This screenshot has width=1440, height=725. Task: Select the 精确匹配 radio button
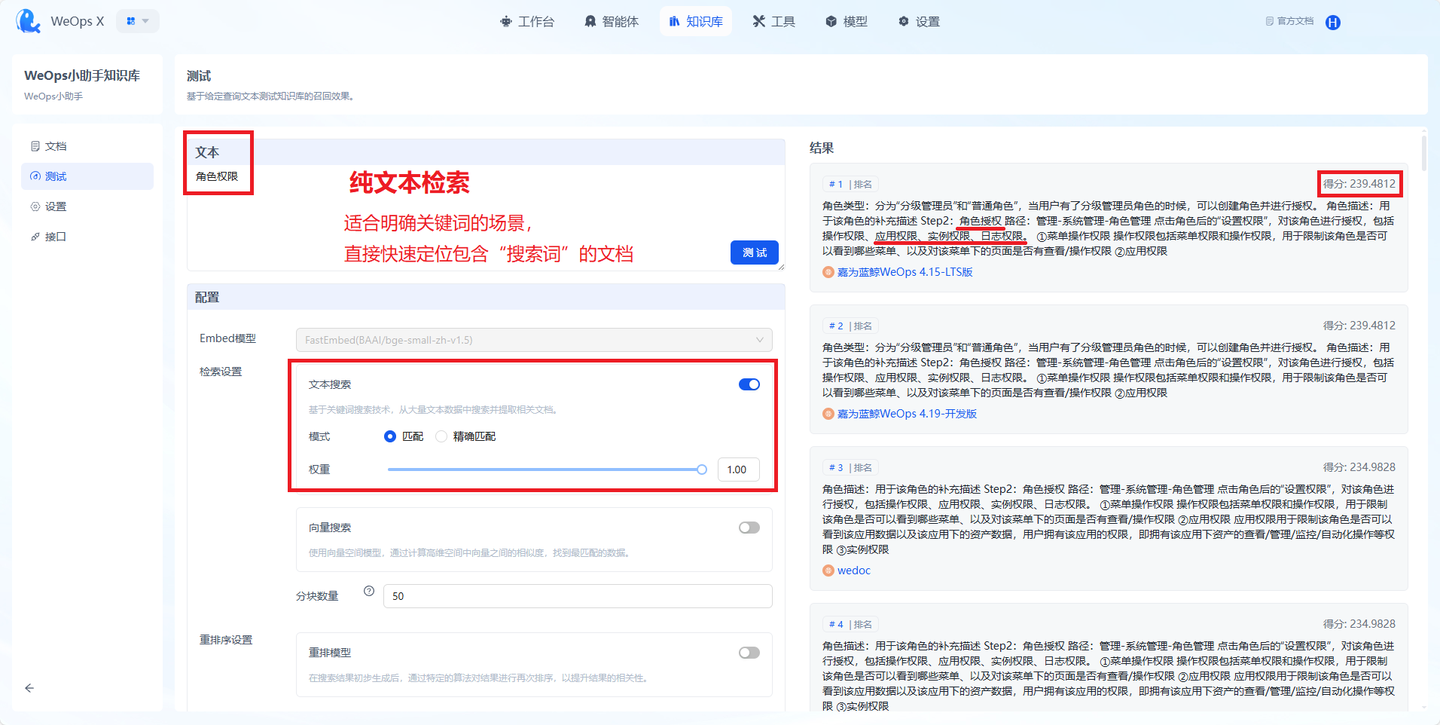(441, 436)
